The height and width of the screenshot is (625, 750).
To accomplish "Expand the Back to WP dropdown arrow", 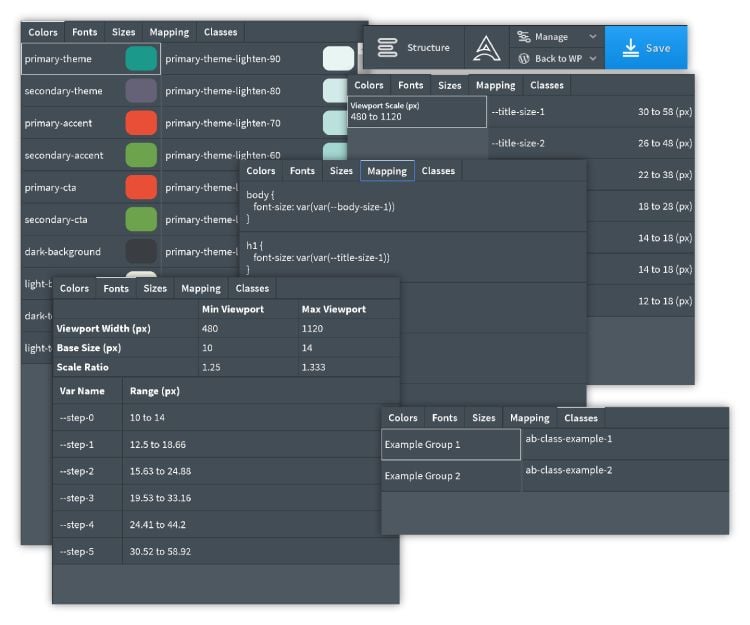I will pyautogui.click(x=593, y=58).
